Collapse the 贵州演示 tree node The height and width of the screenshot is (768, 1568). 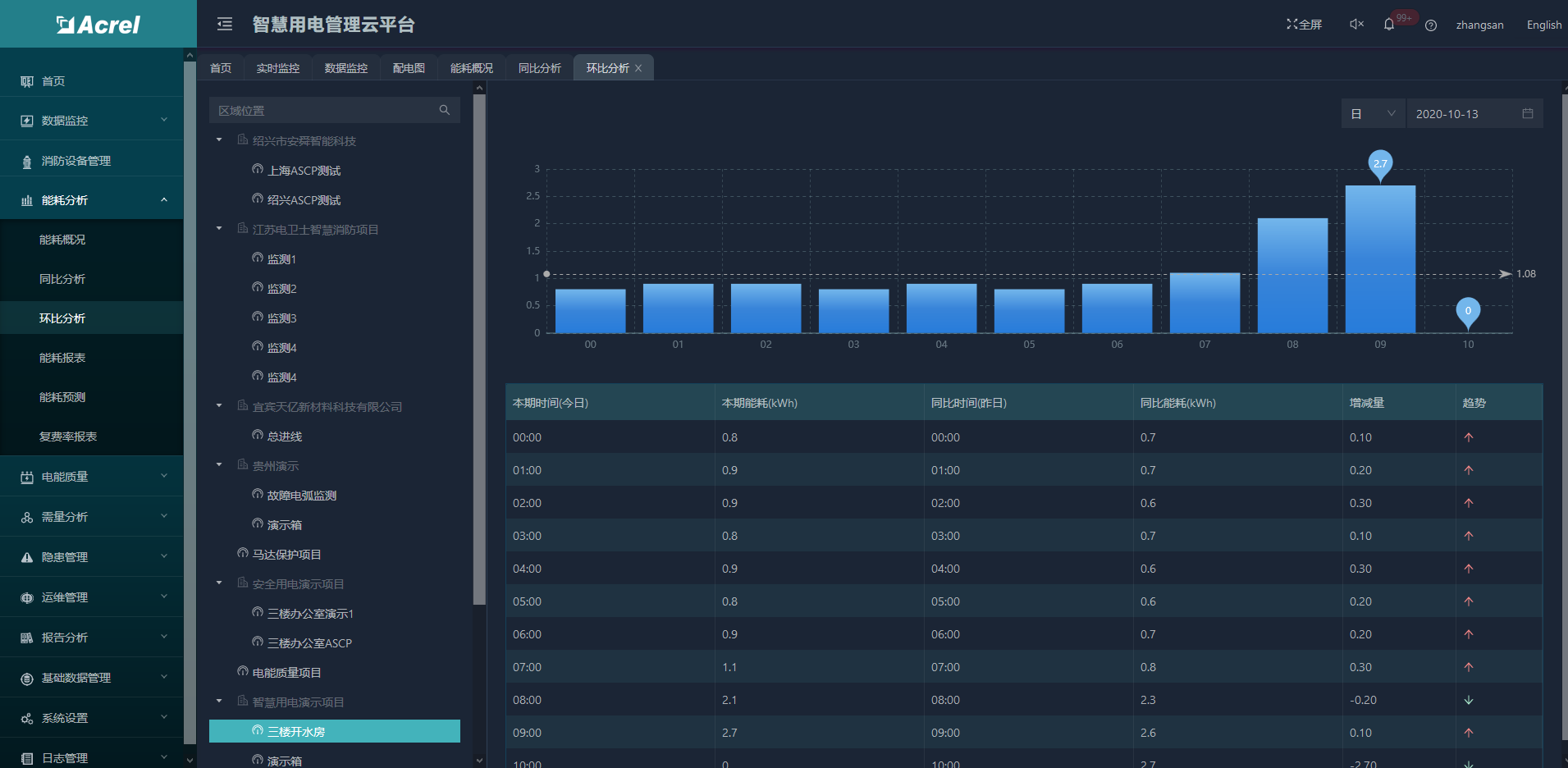point(219,465)
